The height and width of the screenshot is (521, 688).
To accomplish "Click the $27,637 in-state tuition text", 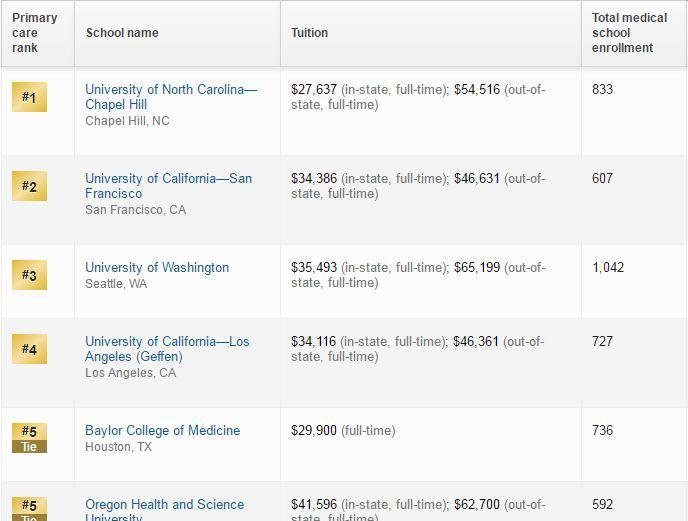I will pyautogui.click(x=314, y=90).
